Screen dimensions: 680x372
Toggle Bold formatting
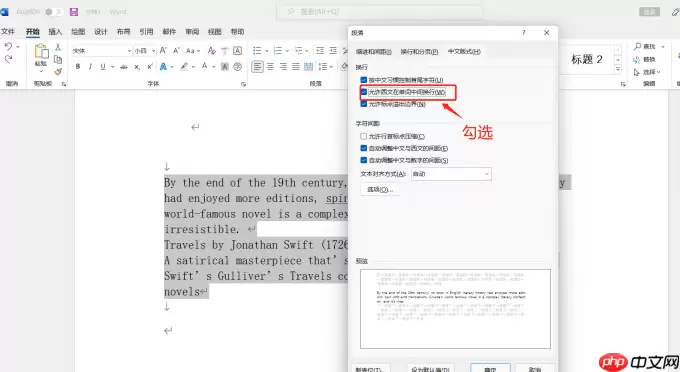click(78, 67)
